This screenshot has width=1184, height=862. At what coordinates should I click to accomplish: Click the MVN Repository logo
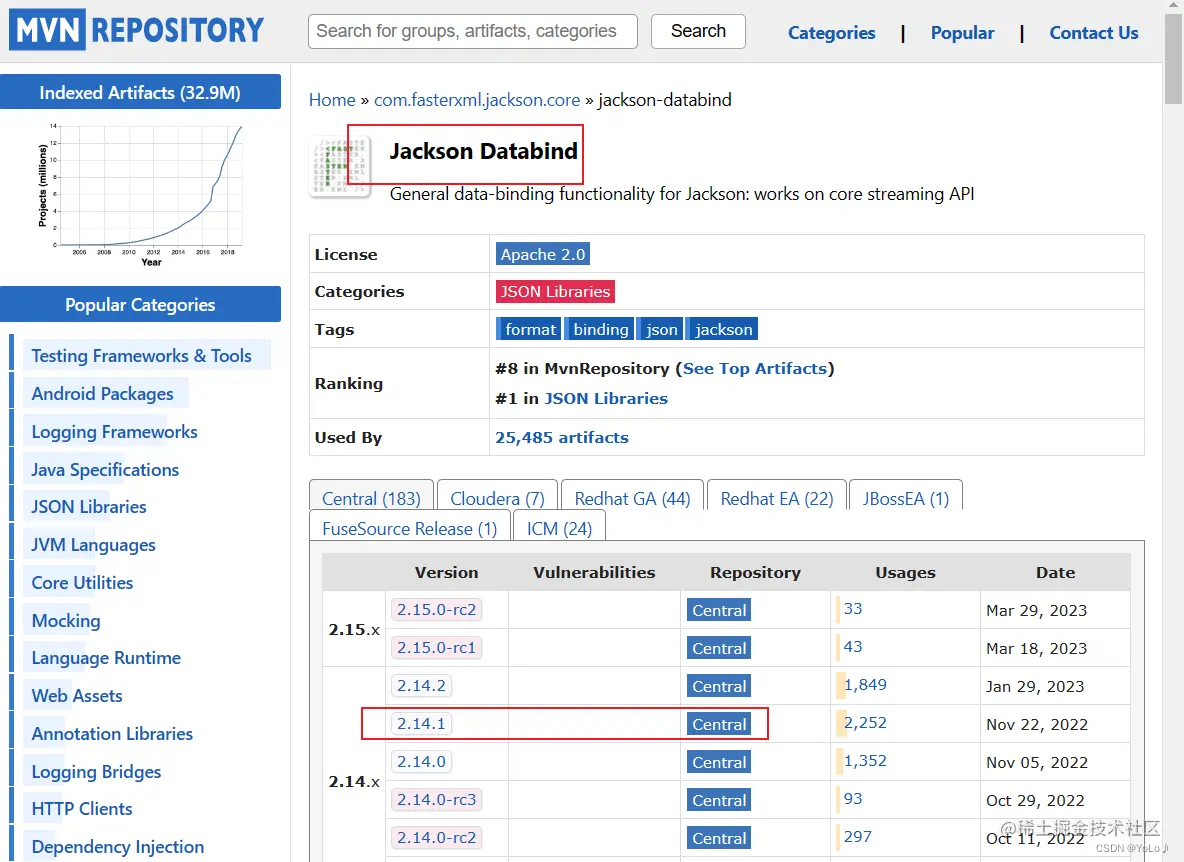(137, 30)
